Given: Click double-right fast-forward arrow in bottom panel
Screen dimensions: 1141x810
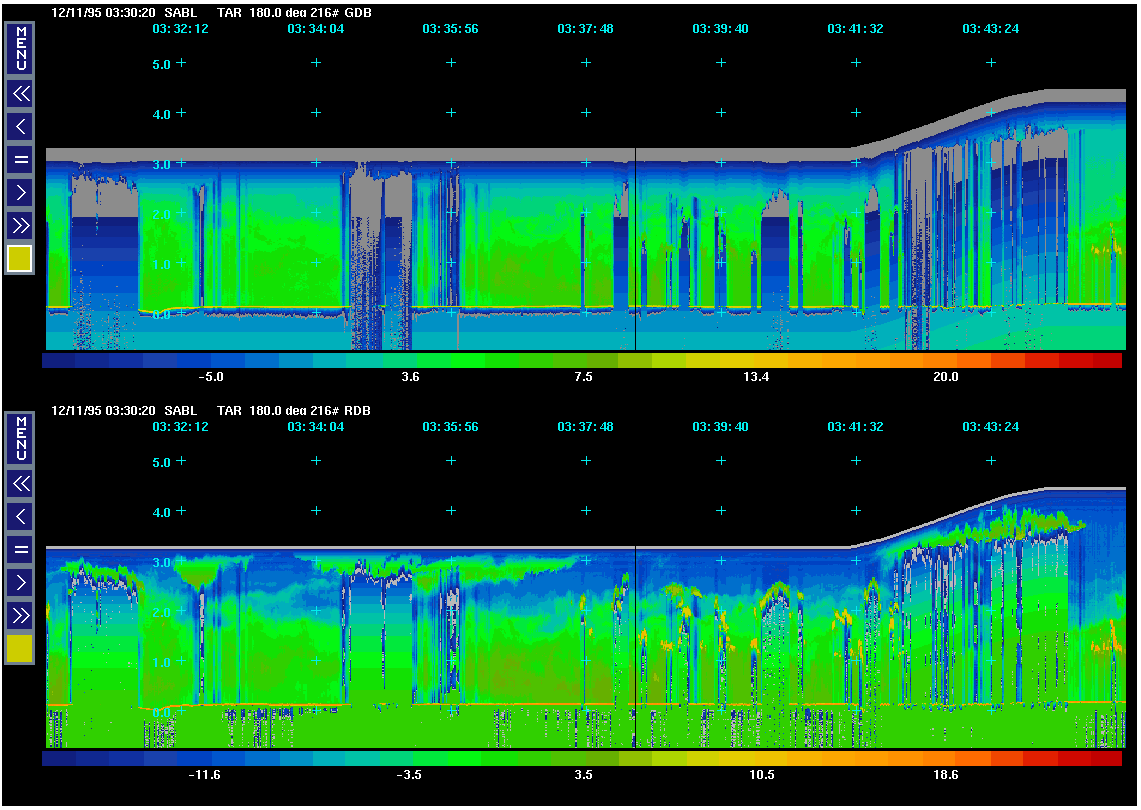Looking at the screenshot, I should (20, 614).
